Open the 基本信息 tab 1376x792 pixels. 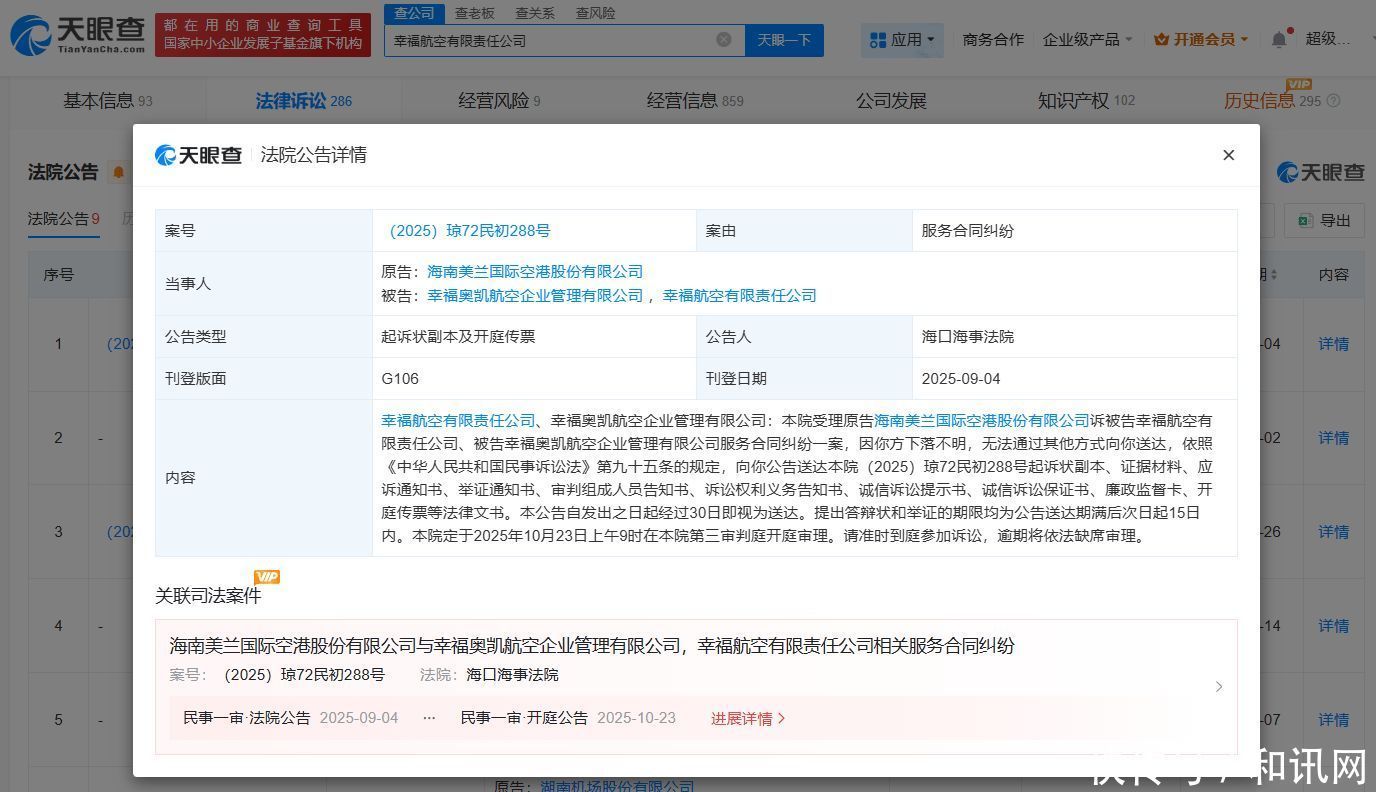coord(108,101)
